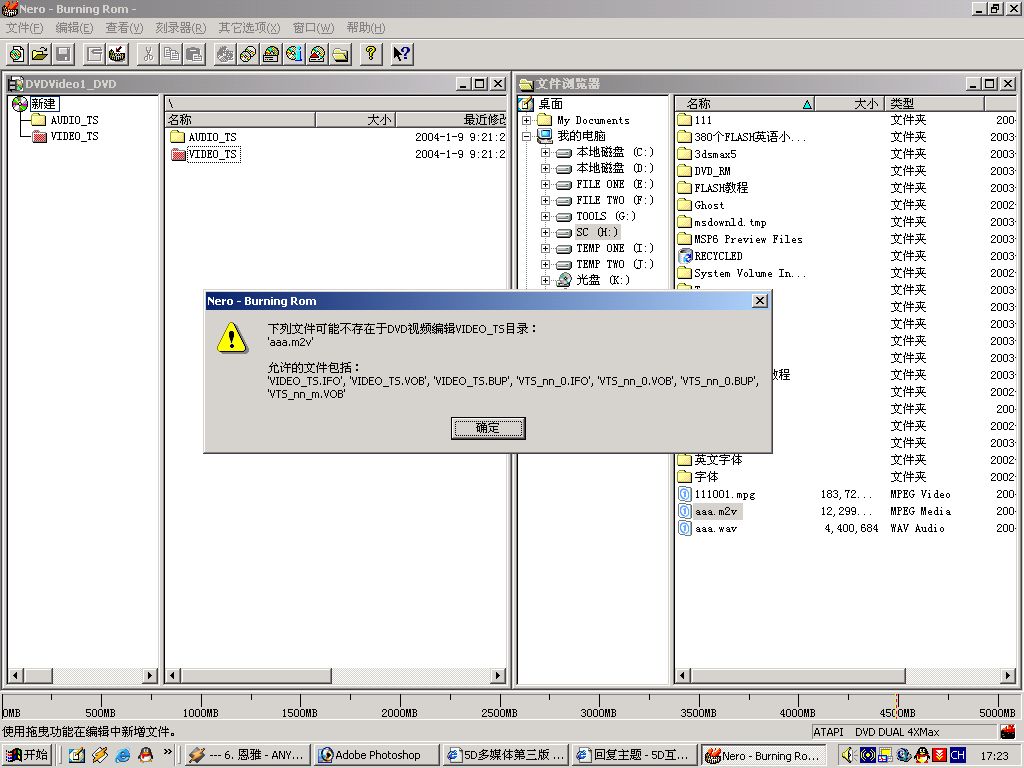Select the 'MSP6 Preview Files' folder
Viewport: 1024px width, 768px height.
point(741,239)
